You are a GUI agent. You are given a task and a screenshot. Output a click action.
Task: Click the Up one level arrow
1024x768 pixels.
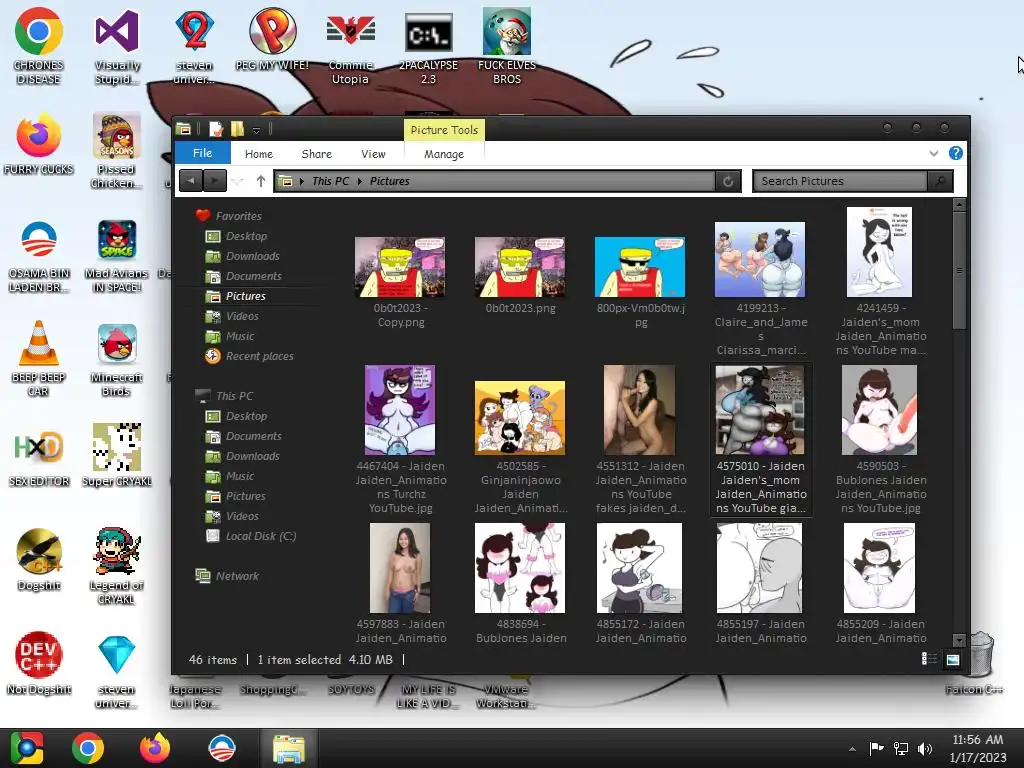point(261,181)
